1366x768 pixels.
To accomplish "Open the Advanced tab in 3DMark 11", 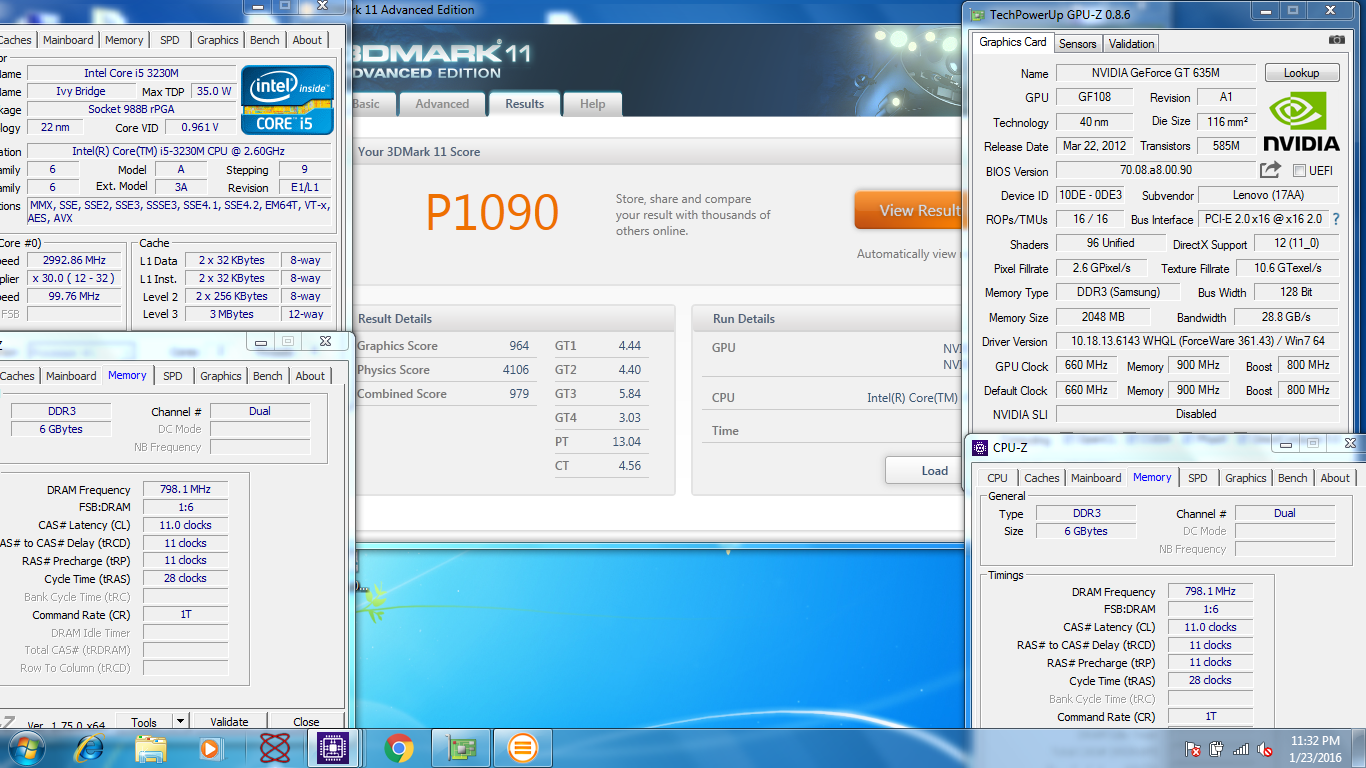I will tap(442, 104).
